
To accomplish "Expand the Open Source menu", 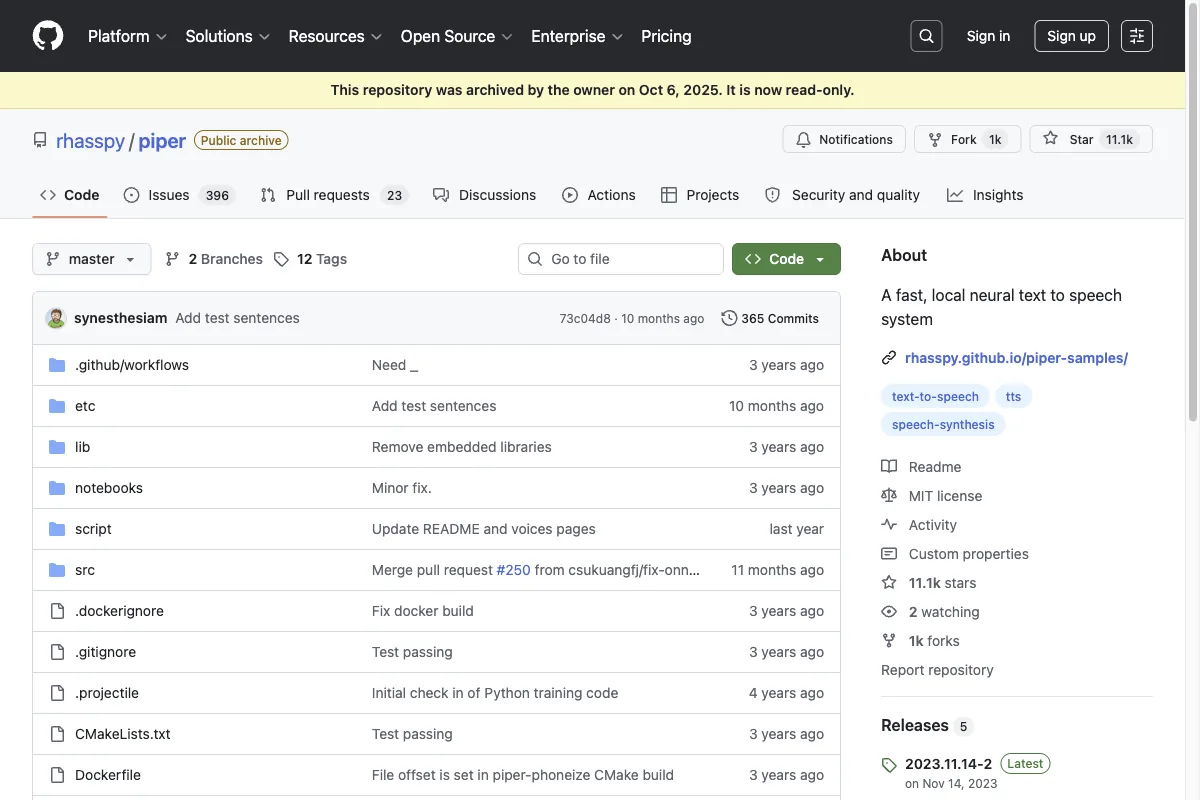I will 456,36.
